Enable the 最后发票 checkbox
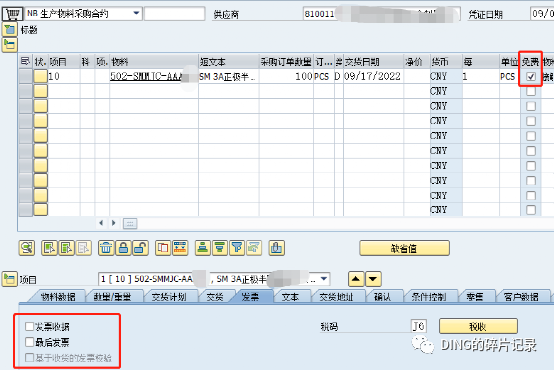 (x=30, y=342)
